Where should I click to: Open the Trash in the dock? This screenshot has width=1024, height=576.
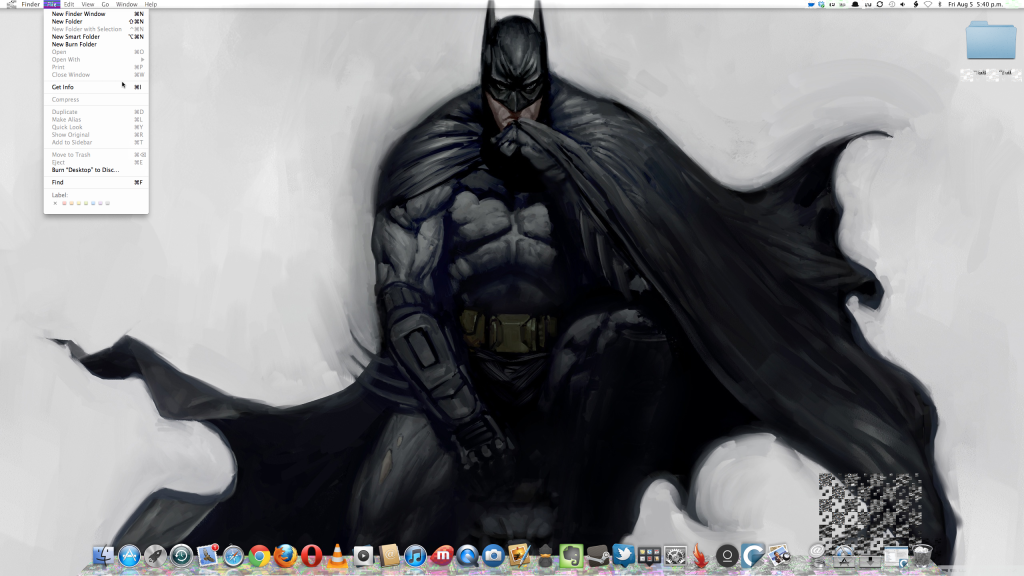pyautogui.click(x=922, y=554)
